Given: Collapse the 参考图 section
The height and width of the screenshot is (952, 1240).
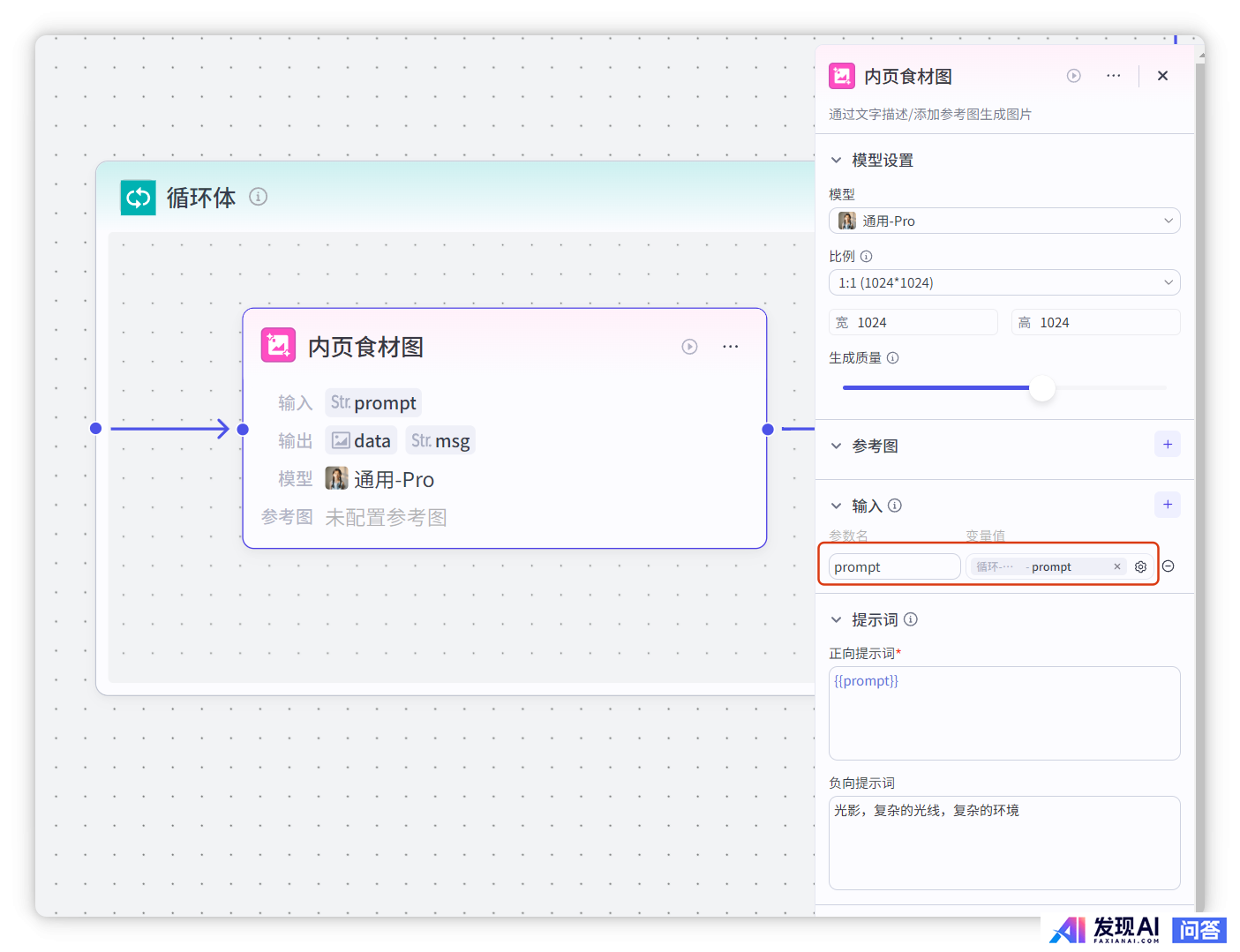Looking at the screenshot, I should pos(836,446).
